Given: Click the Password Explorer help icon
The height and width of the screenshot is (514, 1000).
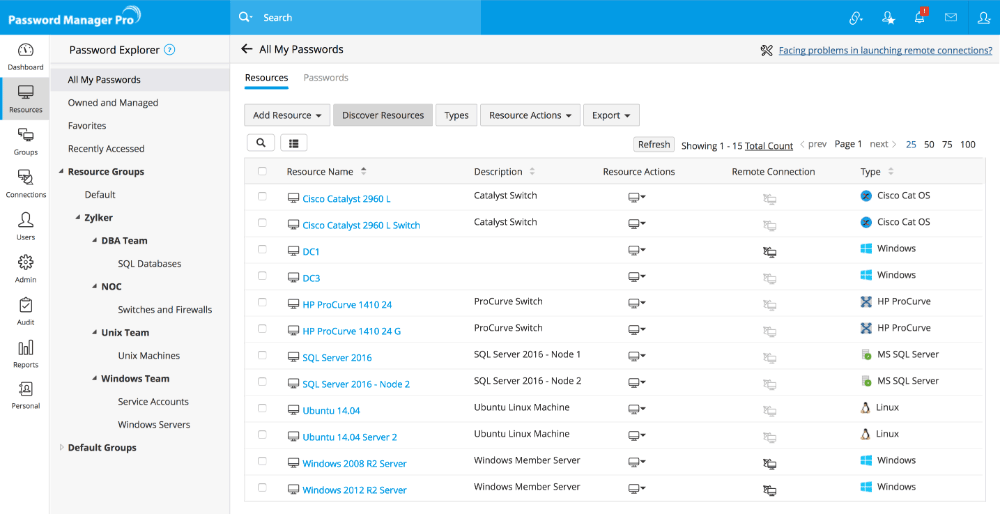Looking at the screenshot, I should (169, 50).
